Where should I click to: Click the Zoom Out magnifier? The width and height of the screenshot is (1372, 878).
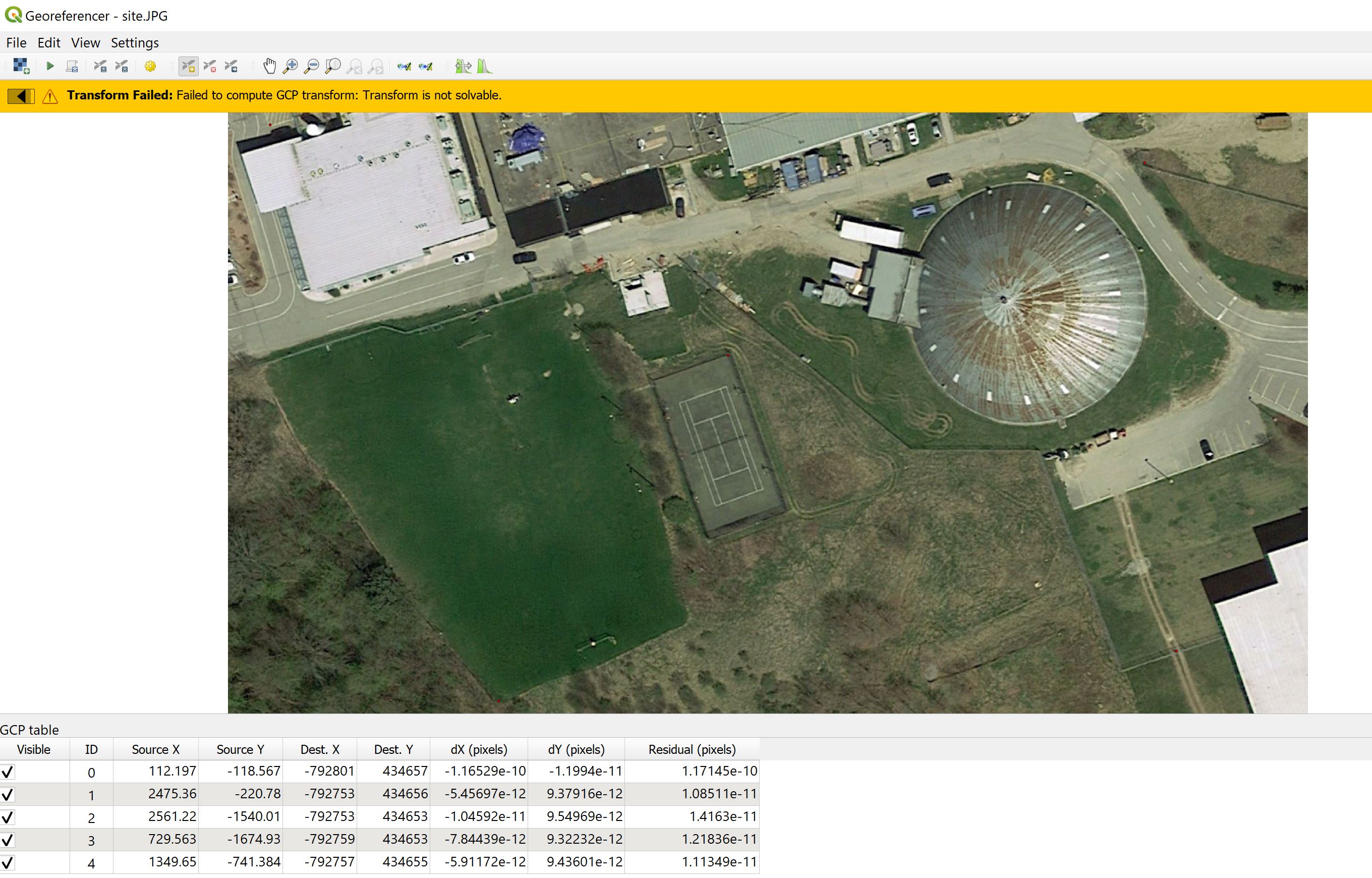pyautogui.click(x=312, y=67)
